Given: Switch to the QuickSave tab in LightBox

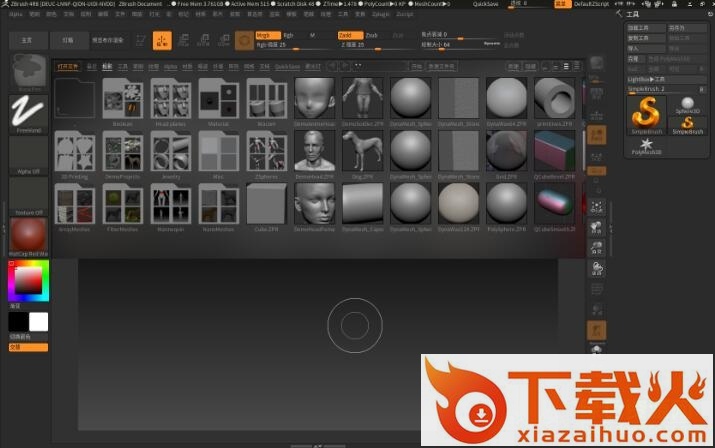Looking at the screenshot, I should pos(287,67).
